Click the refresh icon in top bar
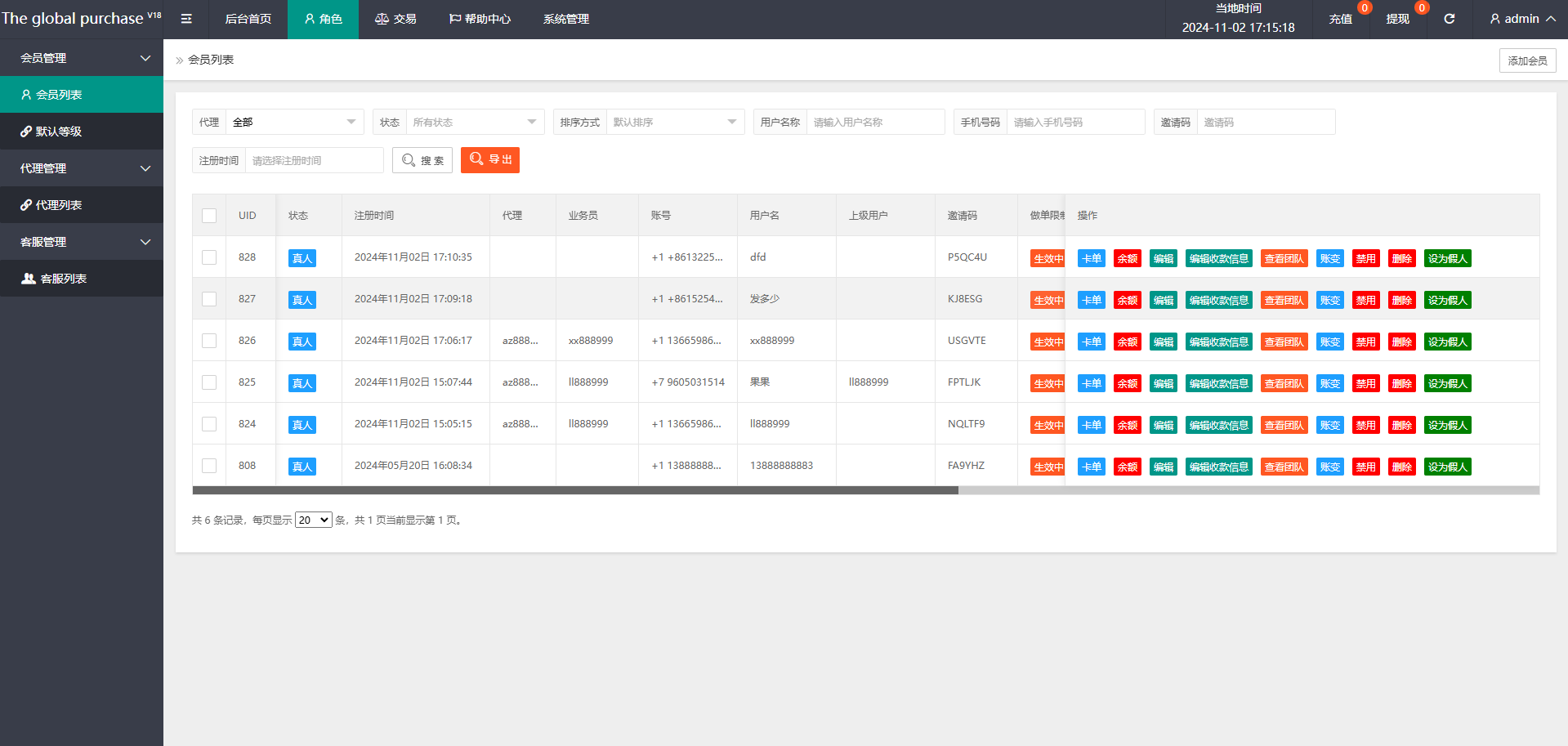 pos(1449,19)
